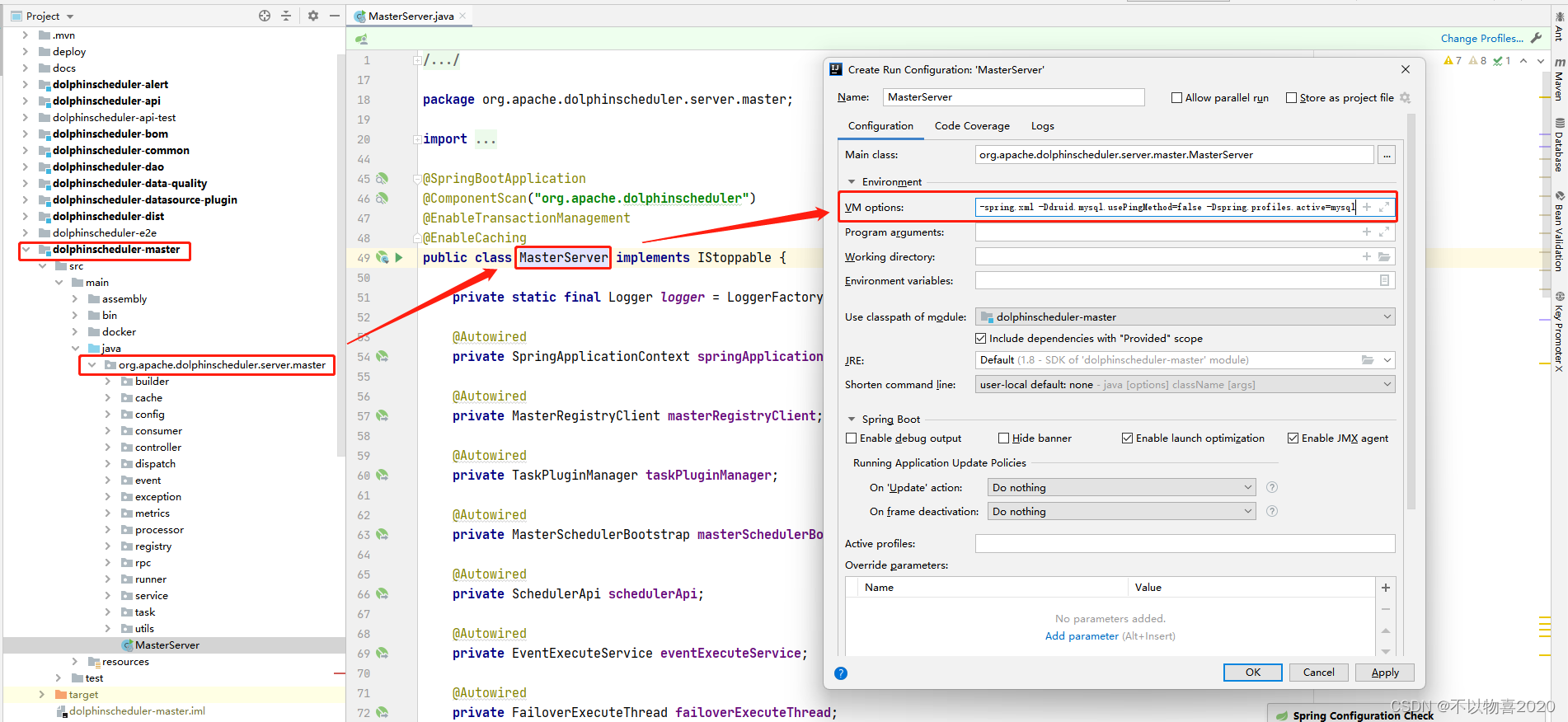1568x722 pixels.
Task: Tick Store as project file checkbox
Action: pyautogui.click(x=1291, y=97)
